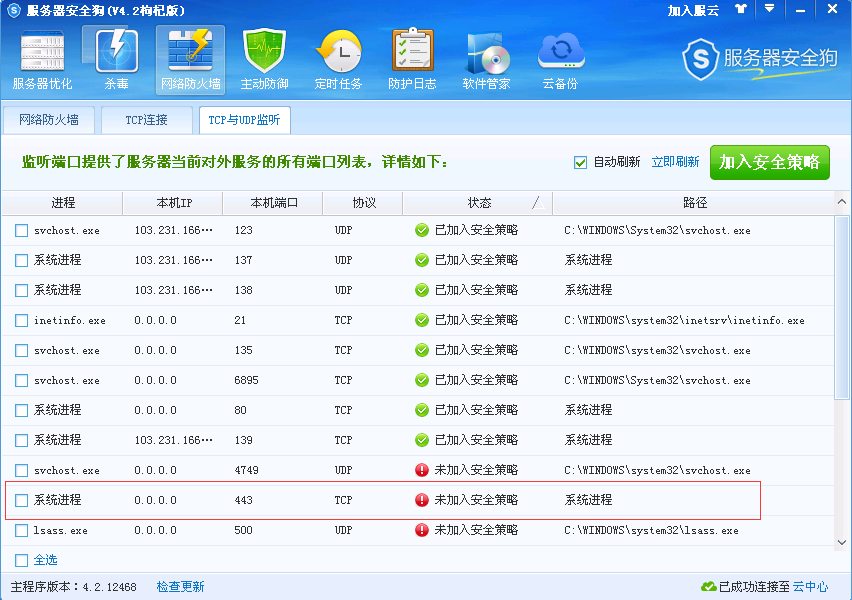Click the 检查更新 check-update link
Image resolution: width=852 pixels, height=600 pixels.
click(180, 586)
